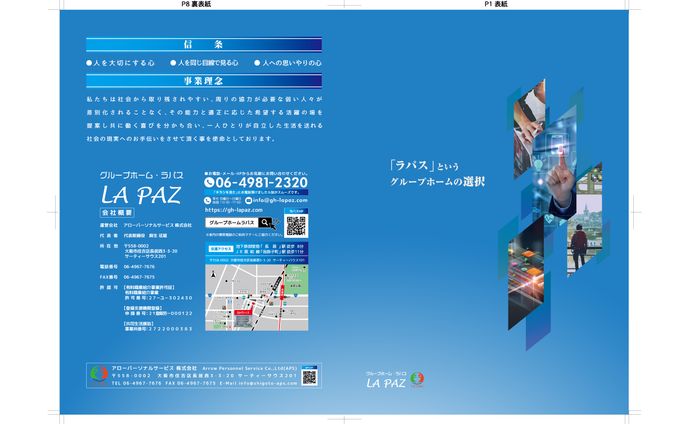Click the phone number 06-4981-2320
Image resolution: width=688 pixels, height=424 pixels.
point(262,182)
